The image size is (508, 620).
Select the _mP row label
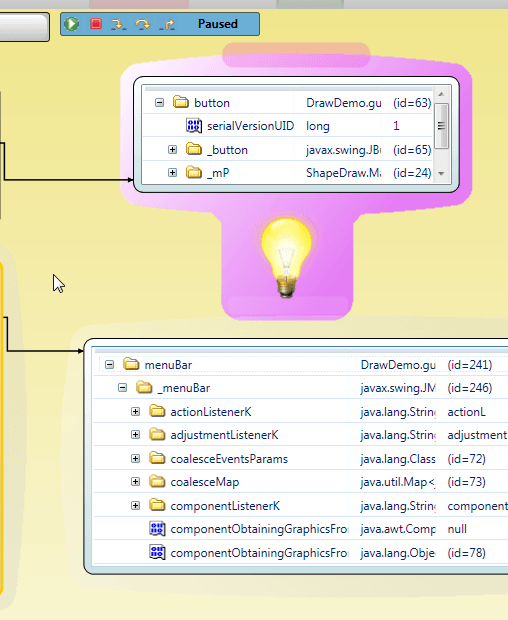click(x=218, y=173)
